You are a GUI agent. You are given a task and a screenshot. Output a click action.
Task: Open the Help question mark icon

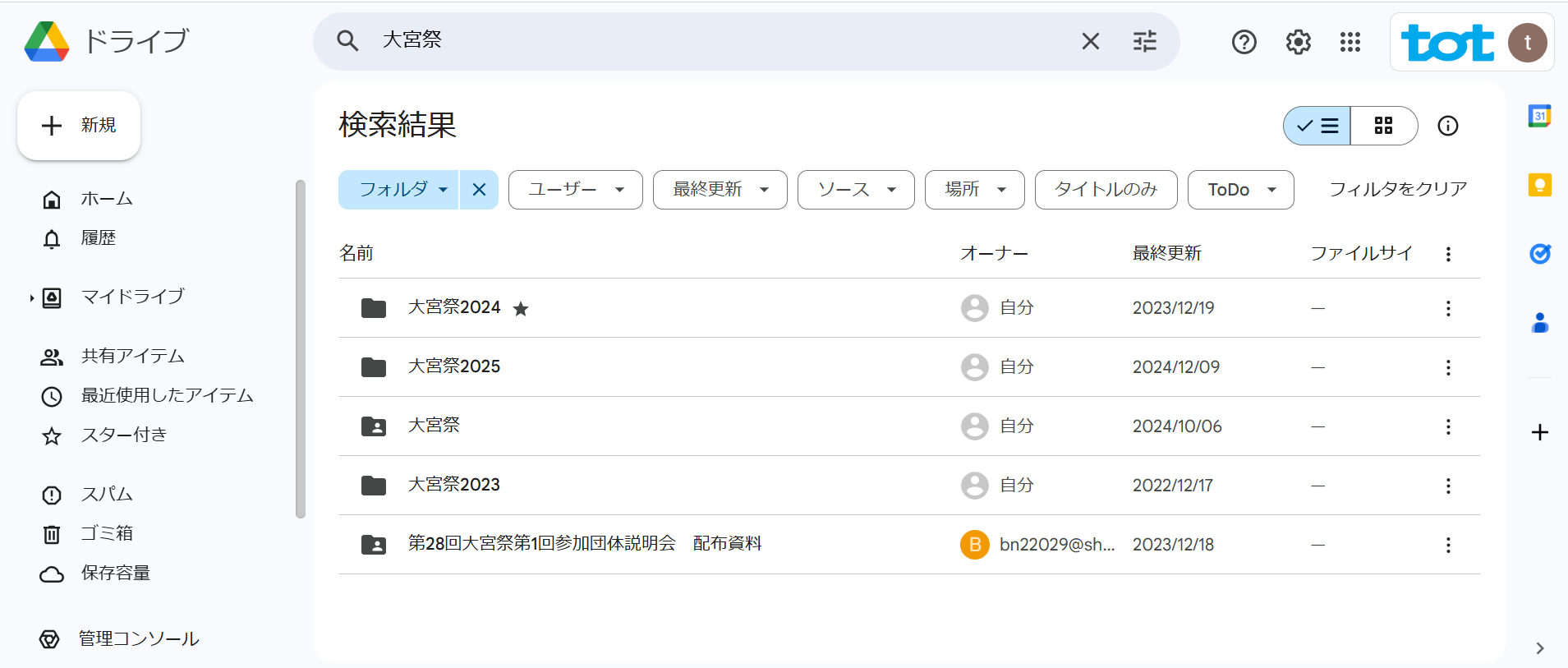click(x=1244, y=42)
